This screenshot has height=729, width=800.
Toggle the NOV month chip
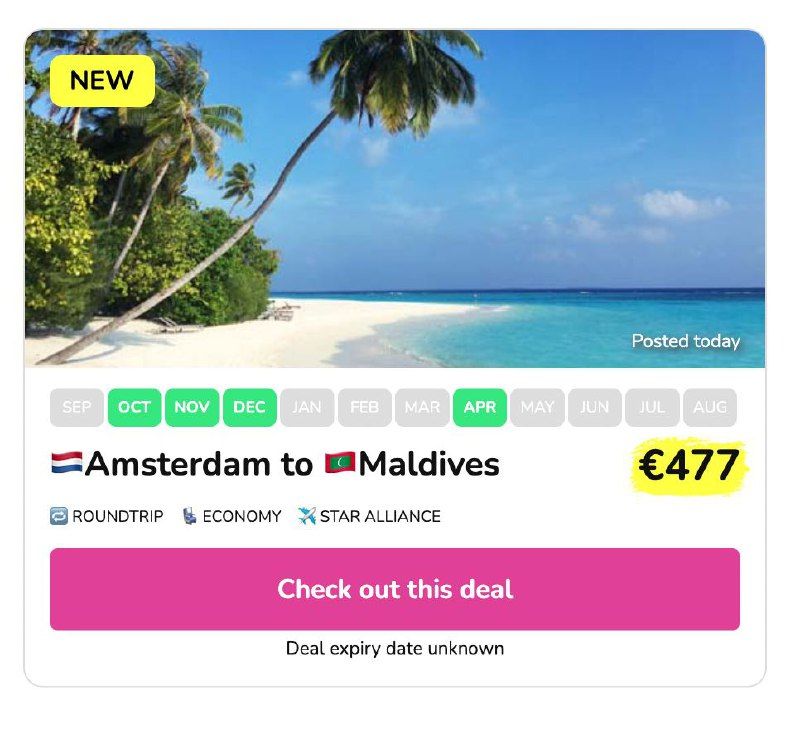click(x=192, y=407)
